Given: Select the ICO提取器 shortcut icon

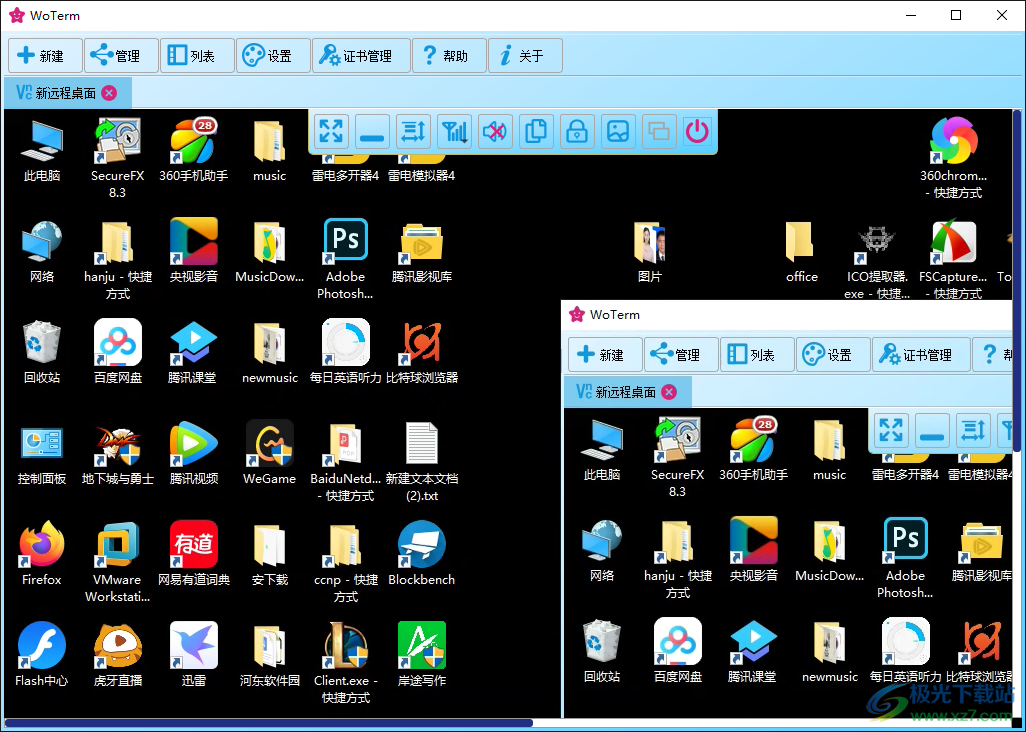Looking at the screenshot, I should (x=877, y=260).
